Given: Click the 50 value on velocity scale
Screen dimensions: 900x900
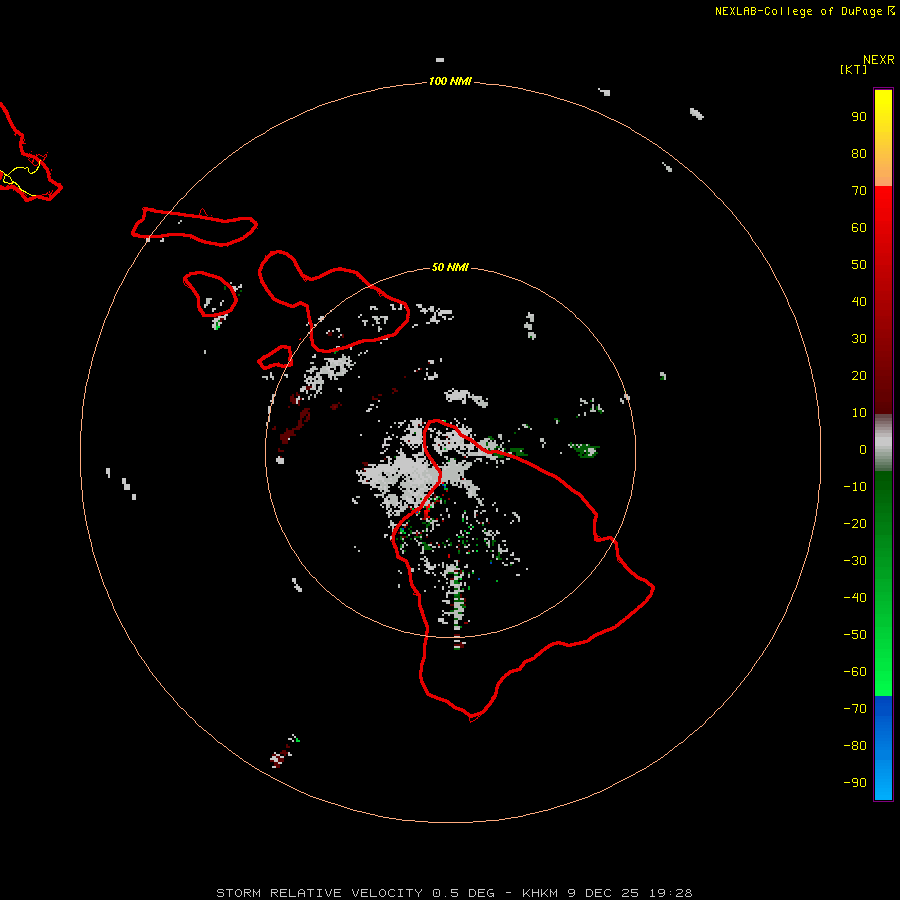Looking at the screenshot, I should pyautogui.click(x=859, y=265).
